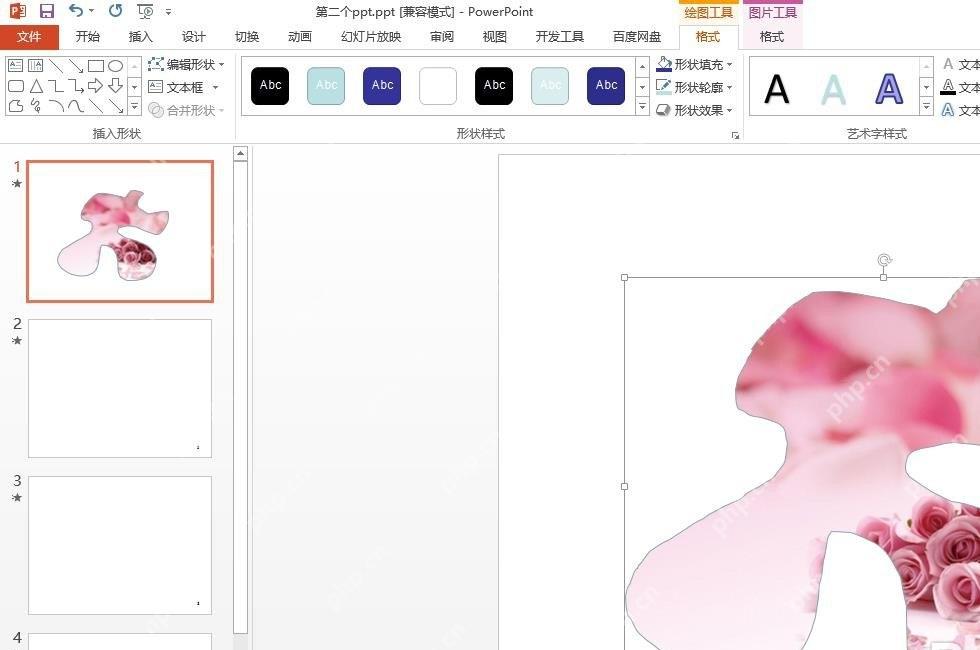
Task: Apply the black A WordArt style
Action: pyautogui.click(x=777, y=89)
